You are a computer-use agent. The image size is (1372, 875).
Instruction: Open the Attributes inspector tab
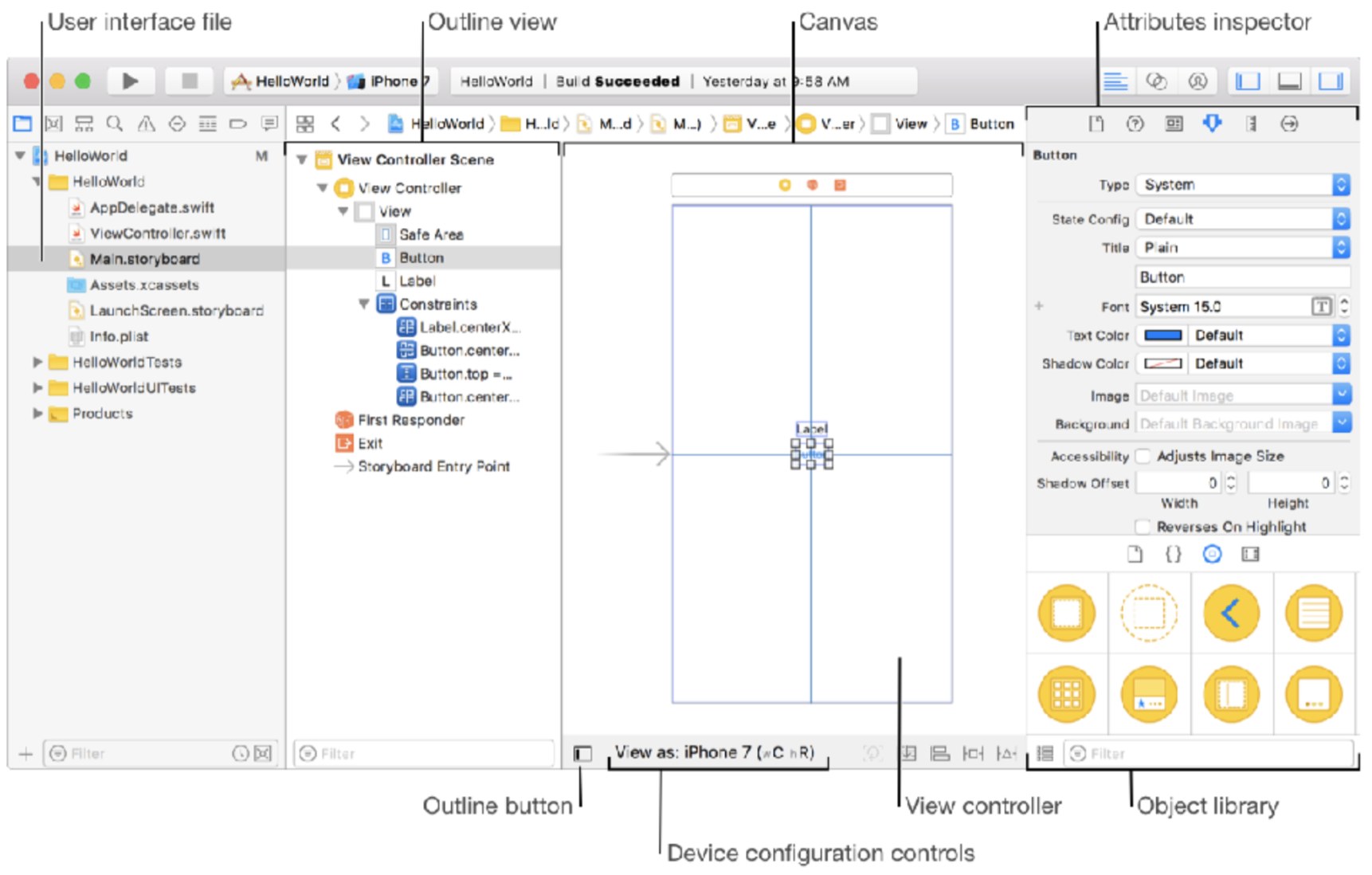[1212, 124]
